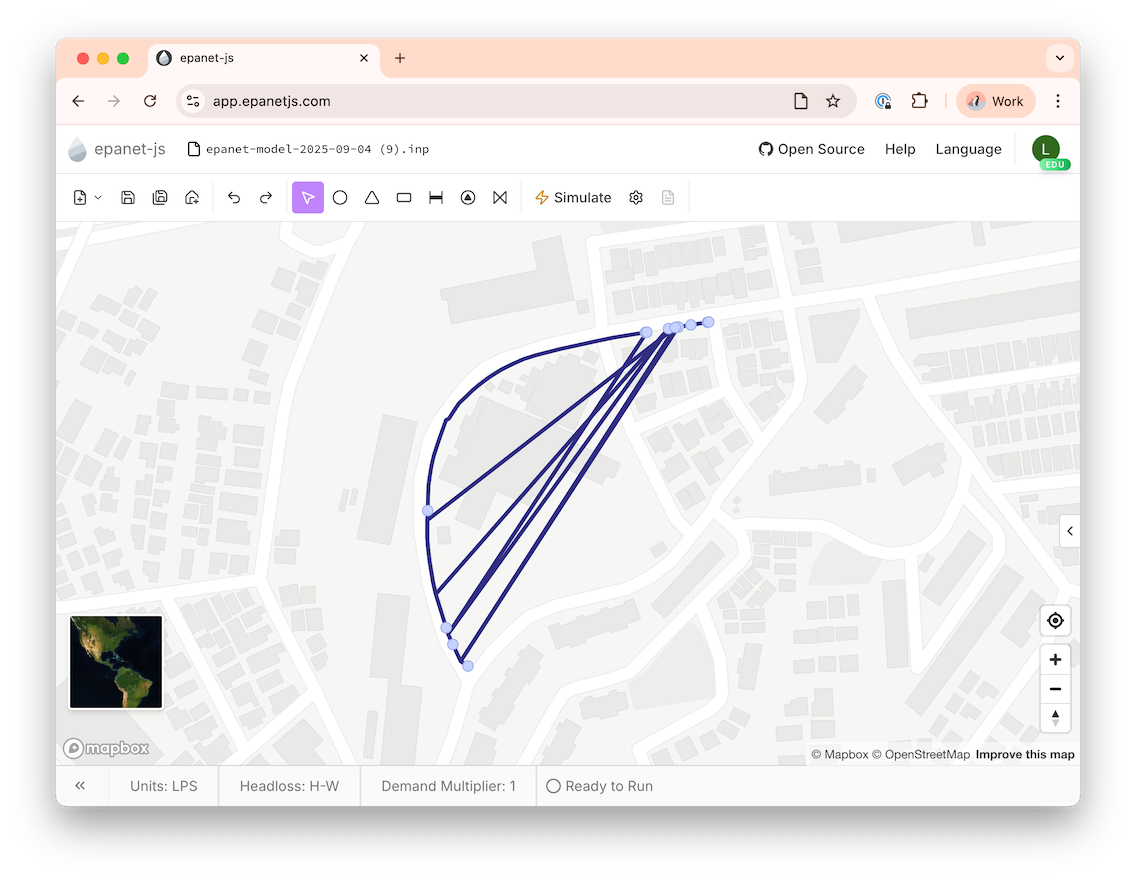Reset map bearing compass button
Screen dimensions: 1136x880
(x=1056, y=718)
